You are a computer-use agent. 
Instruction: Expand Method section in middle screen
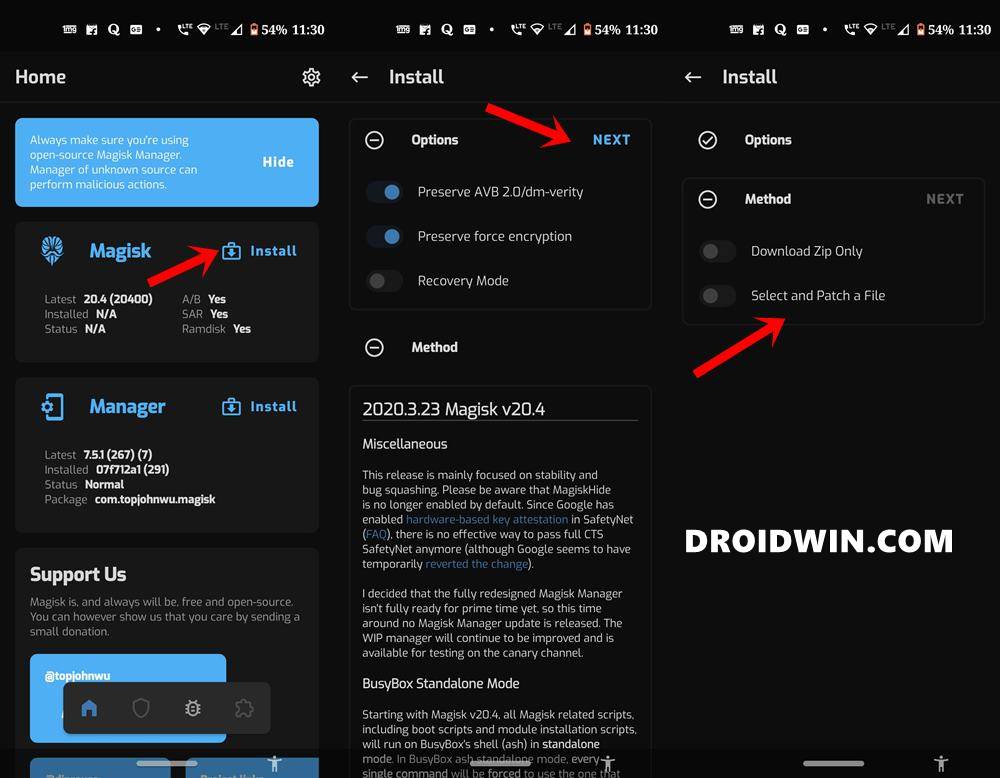(374, 348)
